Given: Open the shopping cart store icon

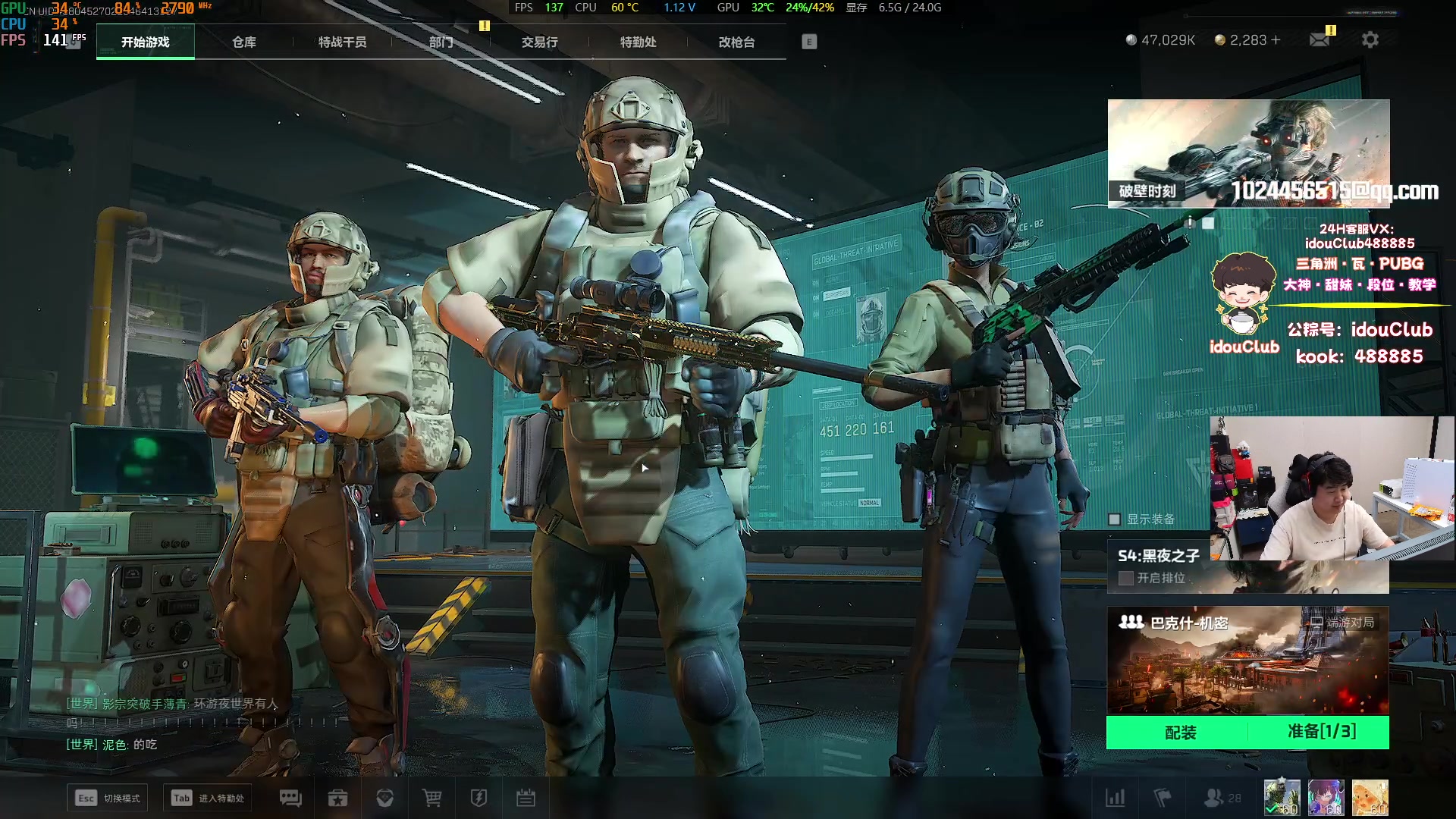Looking at the screenshot, I should tap(431, 798).
